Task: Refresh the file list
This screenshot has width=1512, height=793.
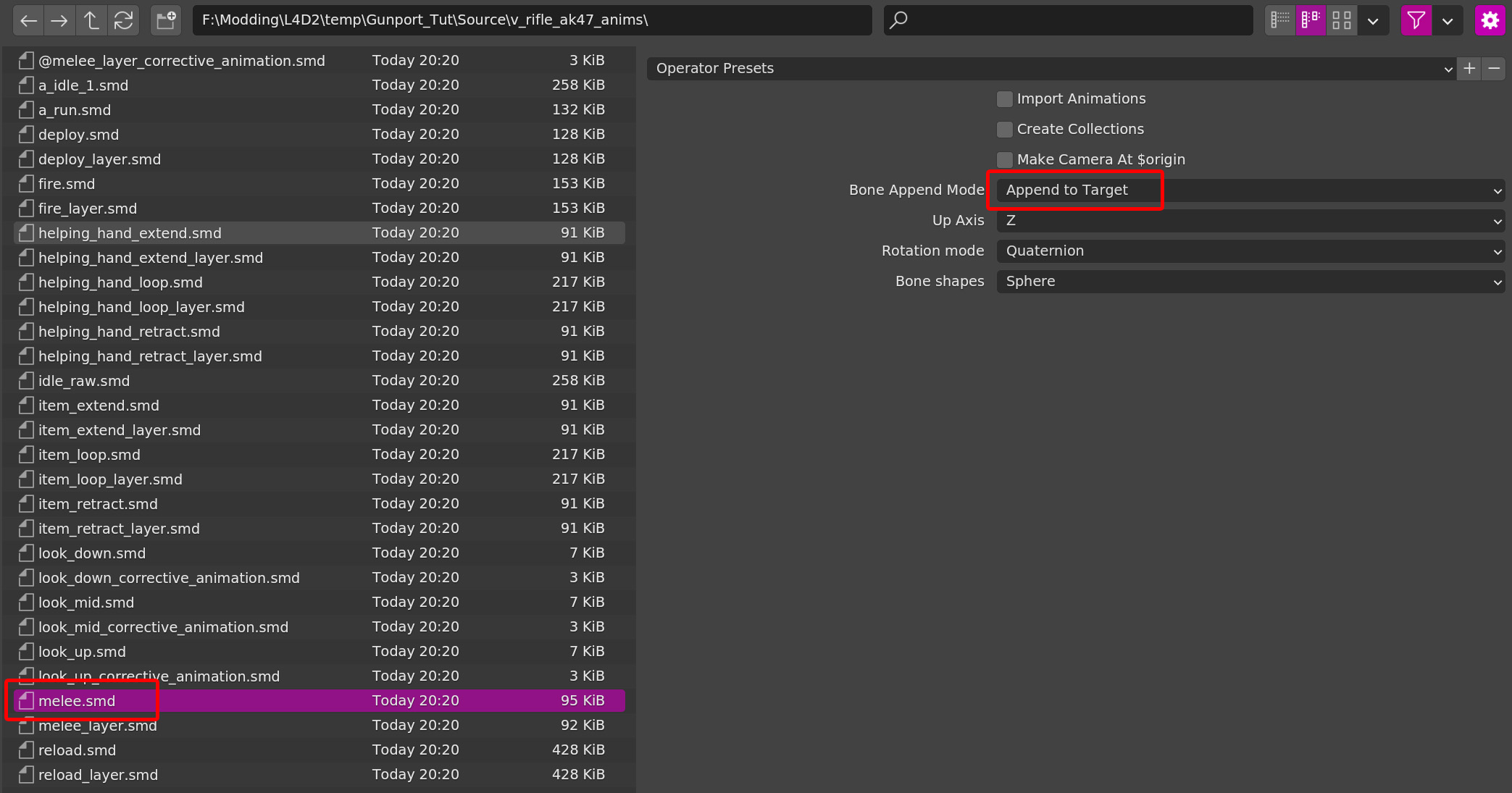Action: [123, 20]
